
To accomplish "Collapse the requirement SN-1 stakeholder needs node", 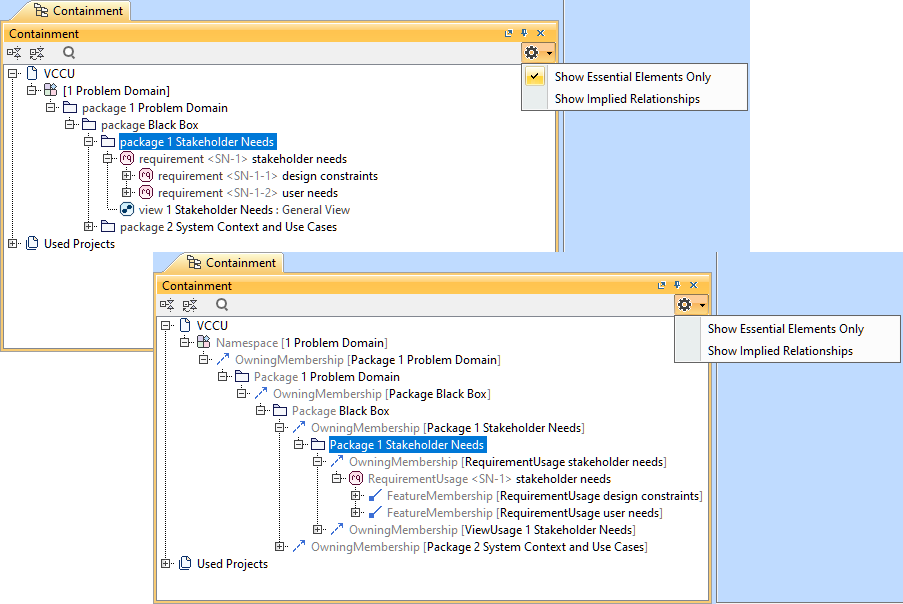I will point(108,159).
